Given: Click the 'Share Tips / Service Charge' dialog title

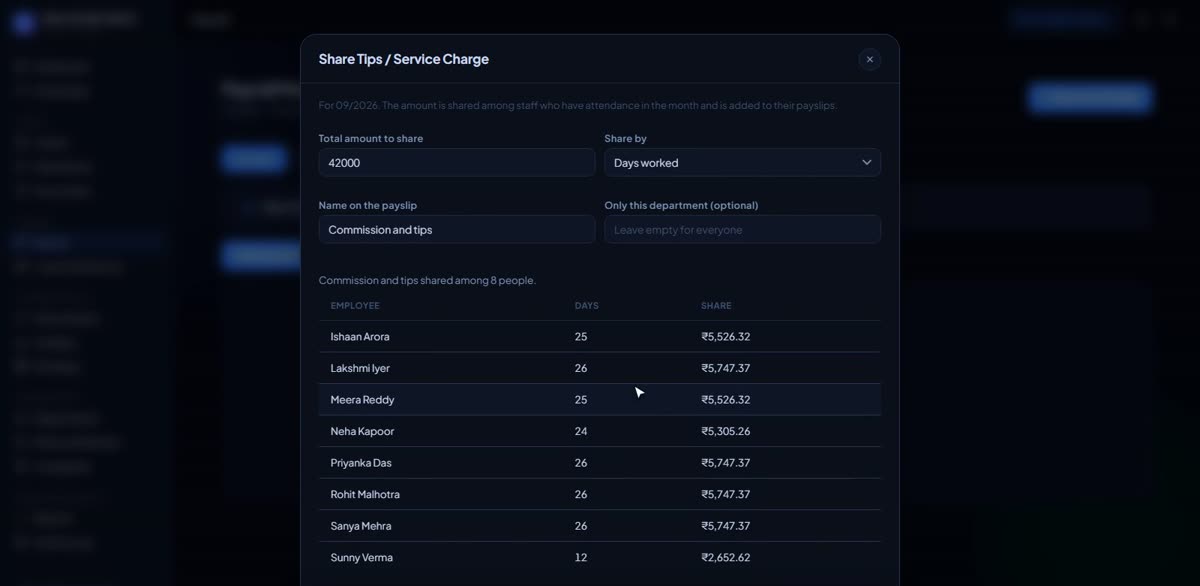Looking at the screenshot, I should coord(404,59).
